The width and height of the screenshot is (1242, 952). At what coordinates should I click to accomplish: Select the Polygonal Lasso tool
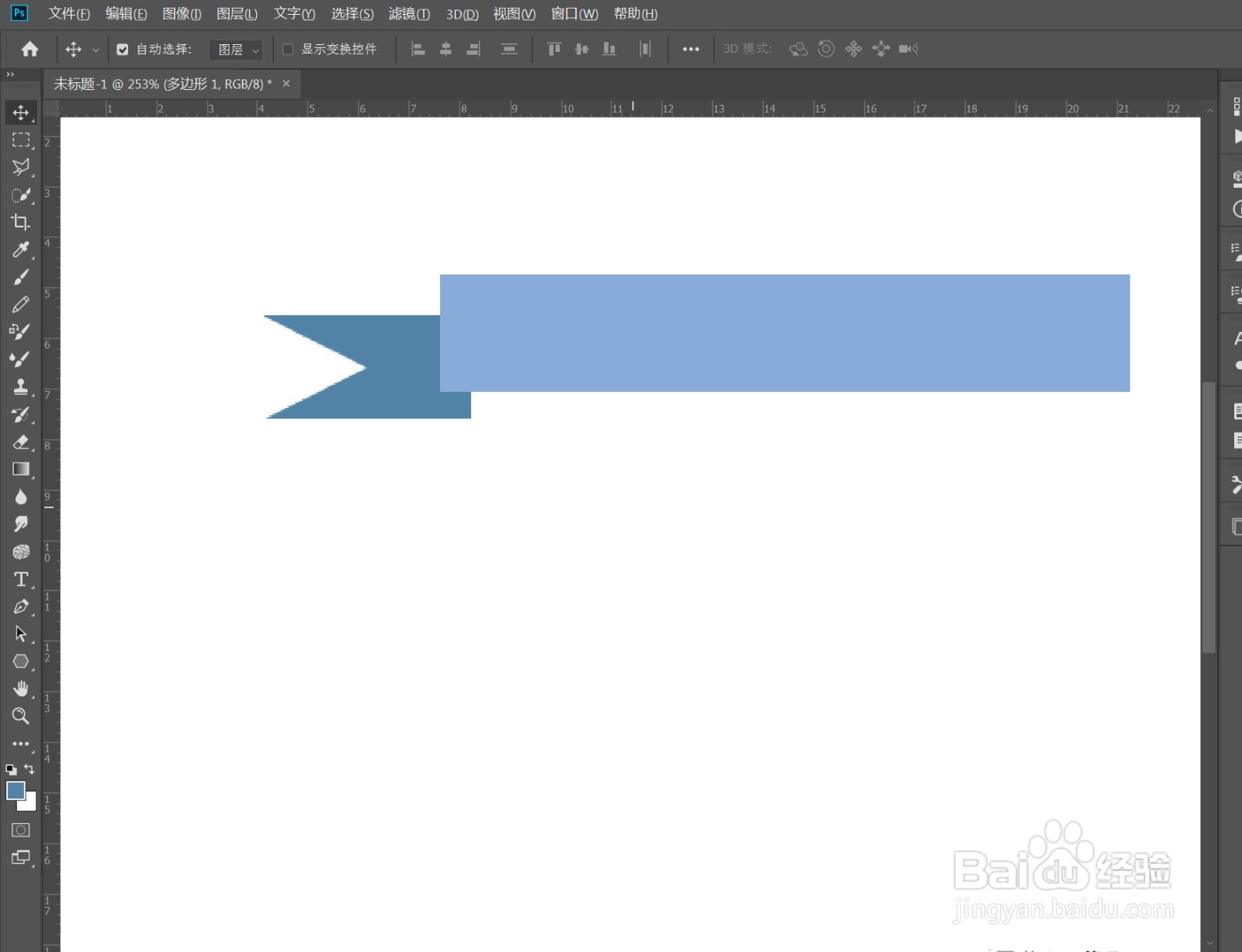(21, 167)
